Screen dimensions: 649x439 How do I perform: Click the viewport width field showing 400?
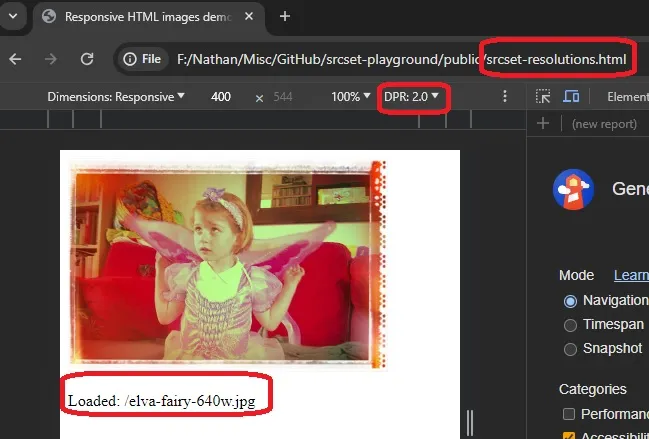click(x=221, y=97)
